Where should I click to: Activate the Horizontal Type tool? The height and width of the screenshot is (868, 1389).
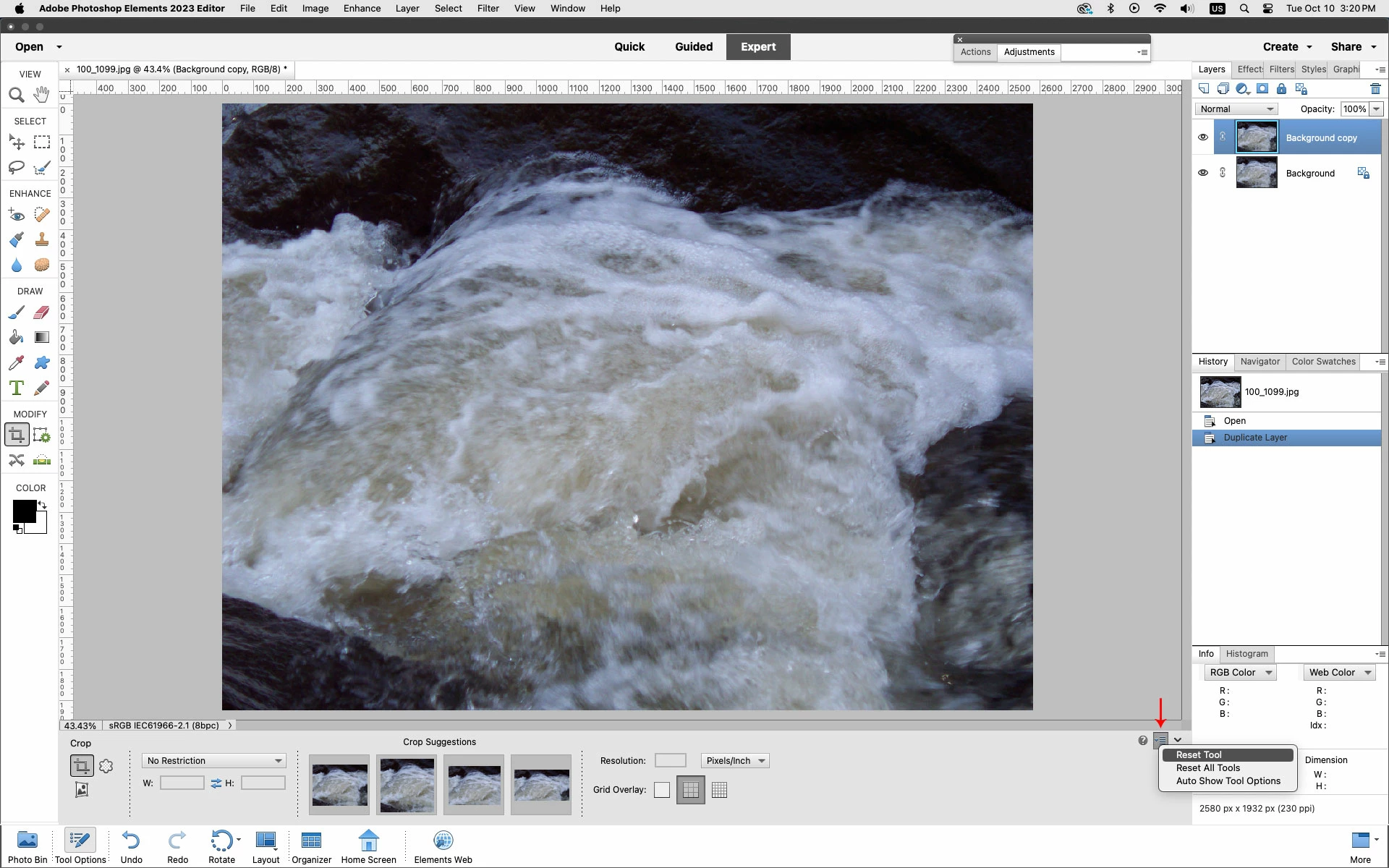pyautogui.click(x=16, y=388)
